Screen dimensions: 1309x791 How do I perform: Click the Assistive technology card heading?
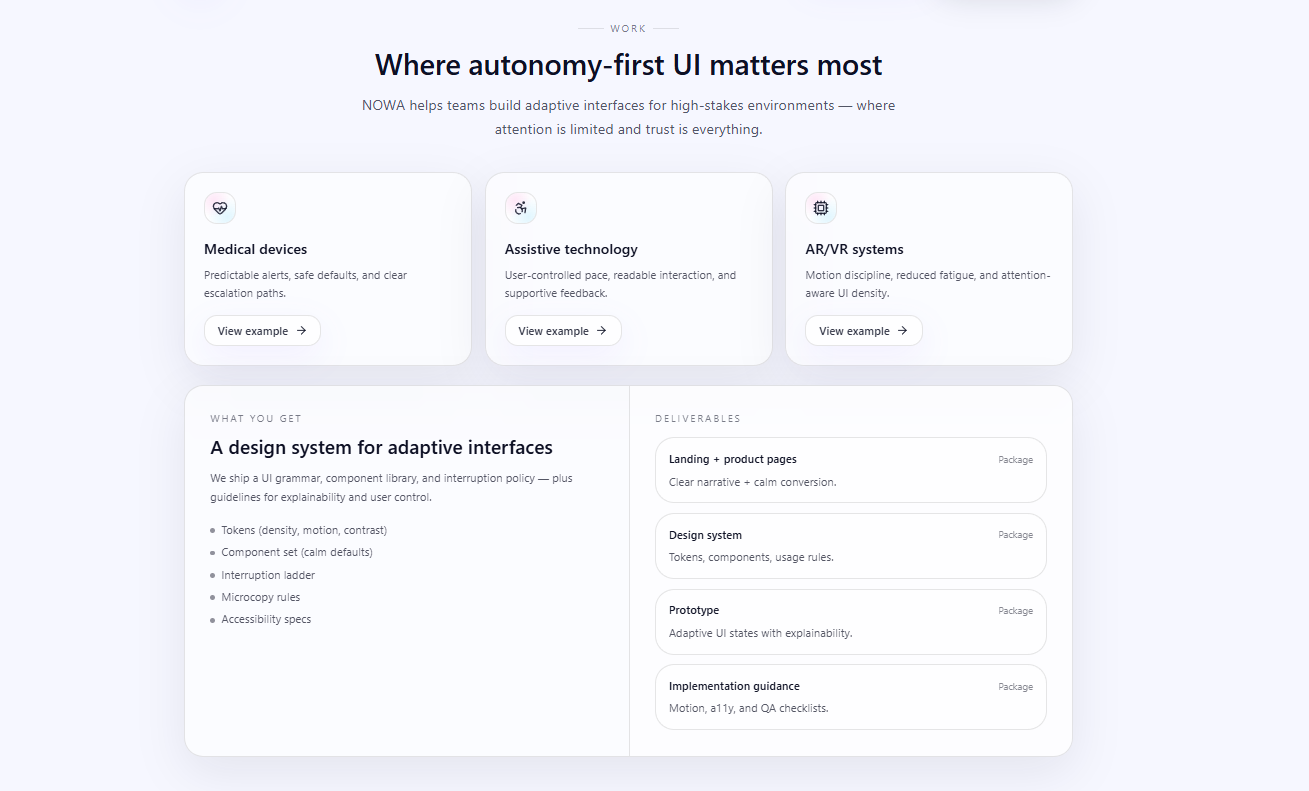(x=571, y=250)
